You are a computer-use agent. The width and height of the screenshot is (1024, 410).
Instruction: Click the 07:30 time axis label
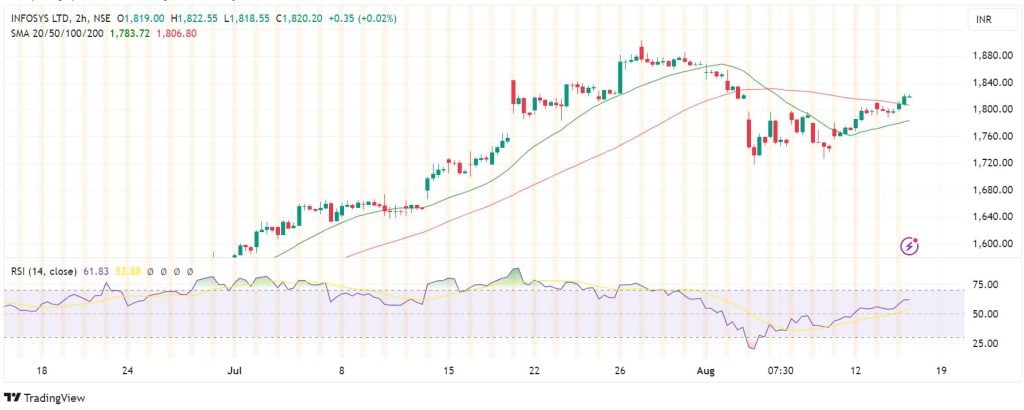tap(780, 371)
